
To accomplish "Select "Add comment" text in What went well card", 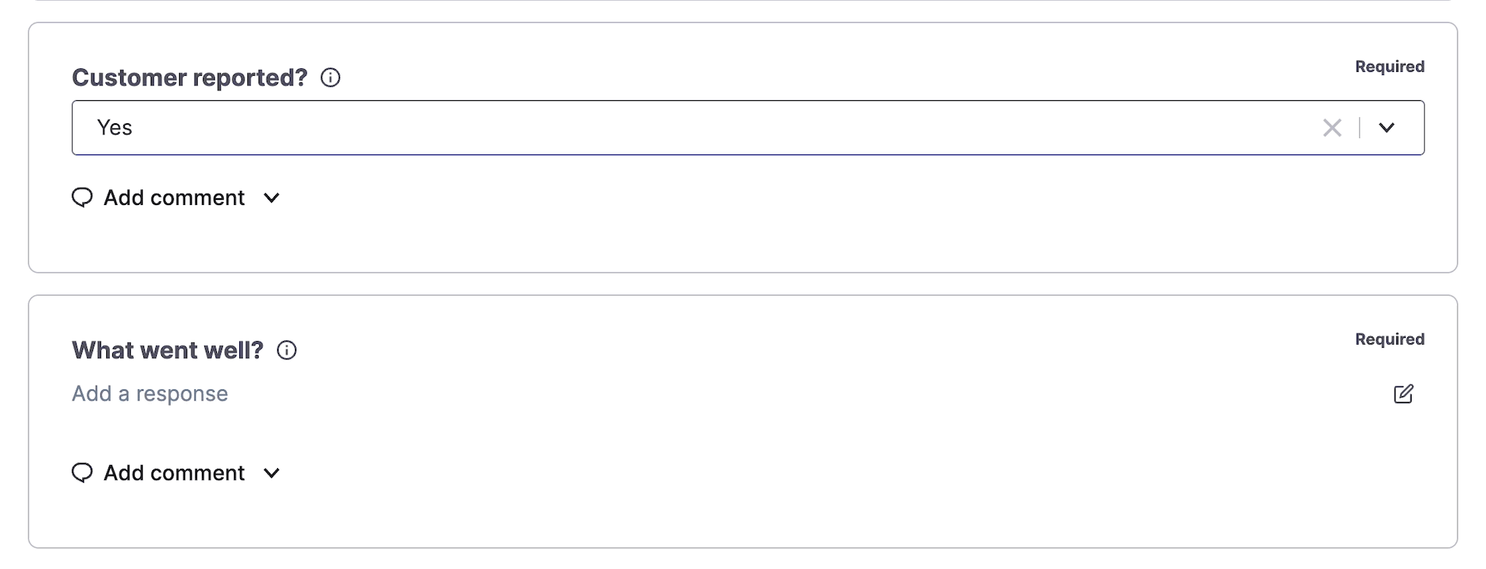I will pos(174,473).
